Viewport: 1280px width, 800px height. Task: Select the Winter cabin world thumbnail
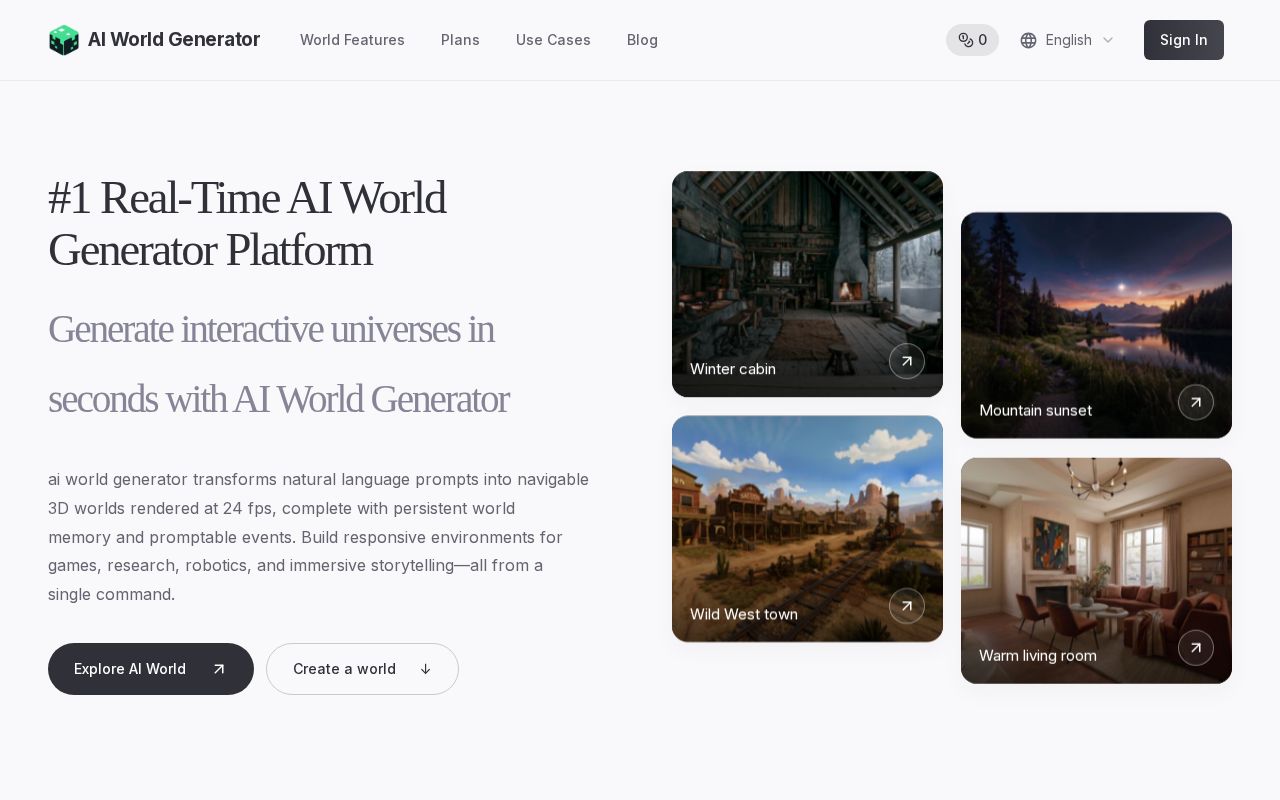tap(807, 284)
